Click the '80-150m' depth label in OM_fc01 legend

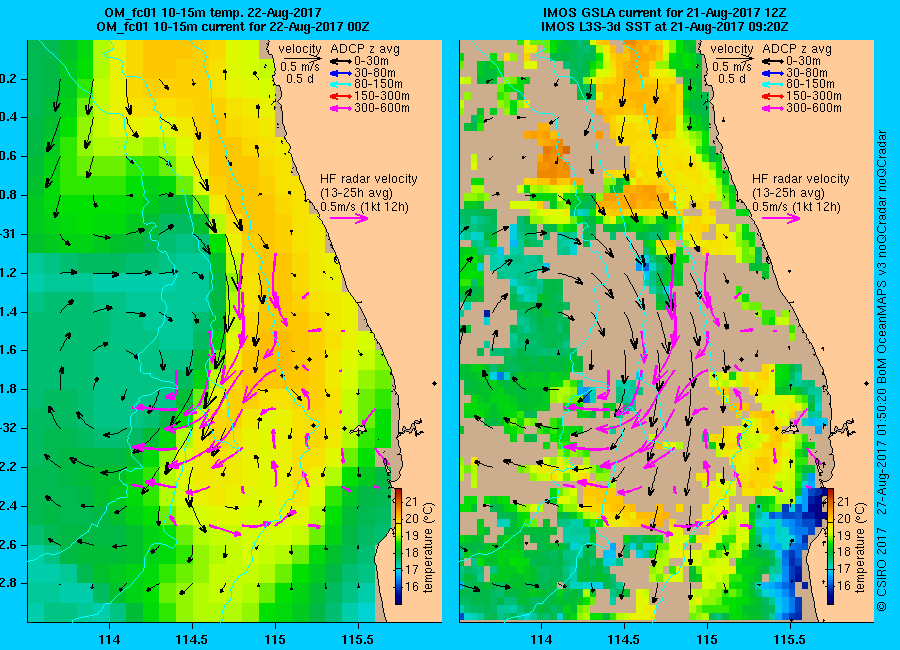[x=378, y=84]
